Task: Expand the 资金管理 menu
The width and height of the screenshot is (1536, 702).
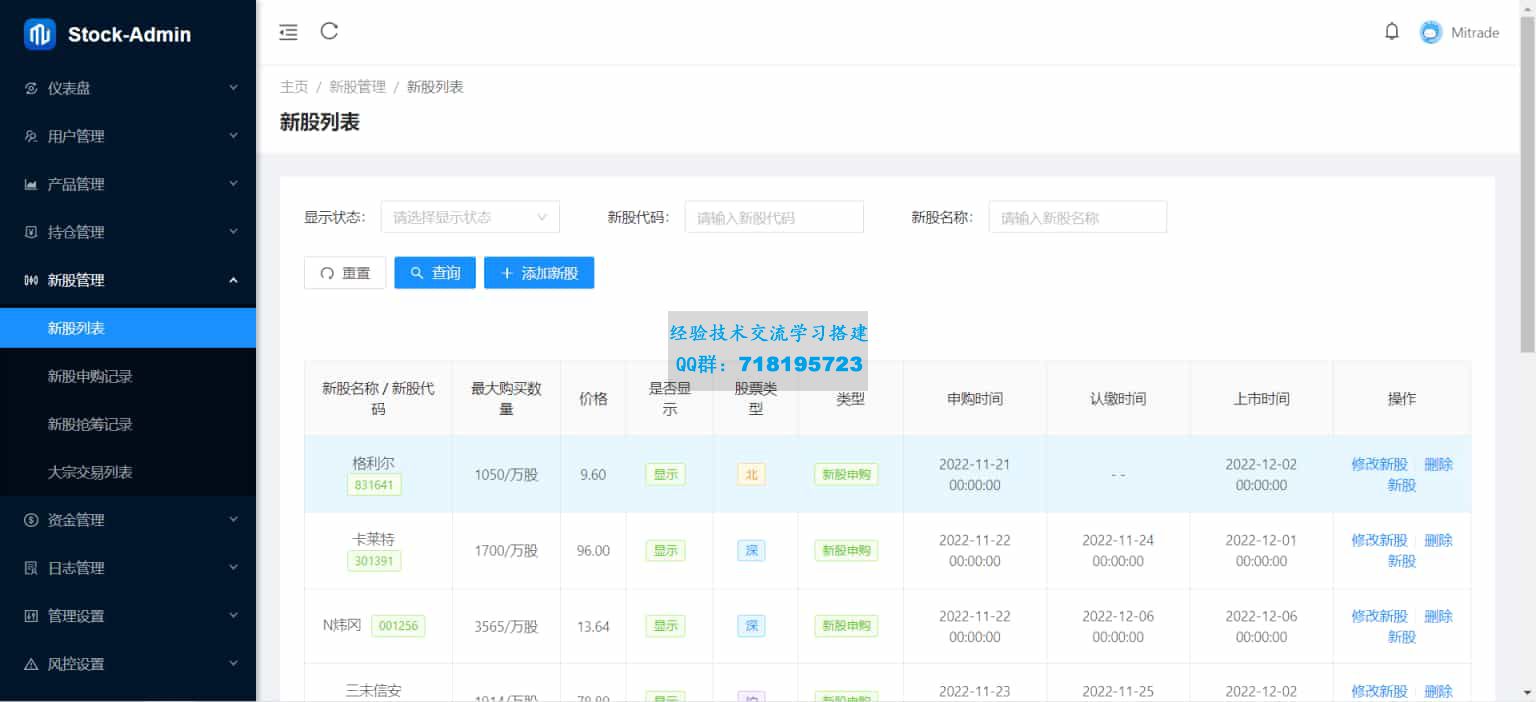Action: (128, 520)
